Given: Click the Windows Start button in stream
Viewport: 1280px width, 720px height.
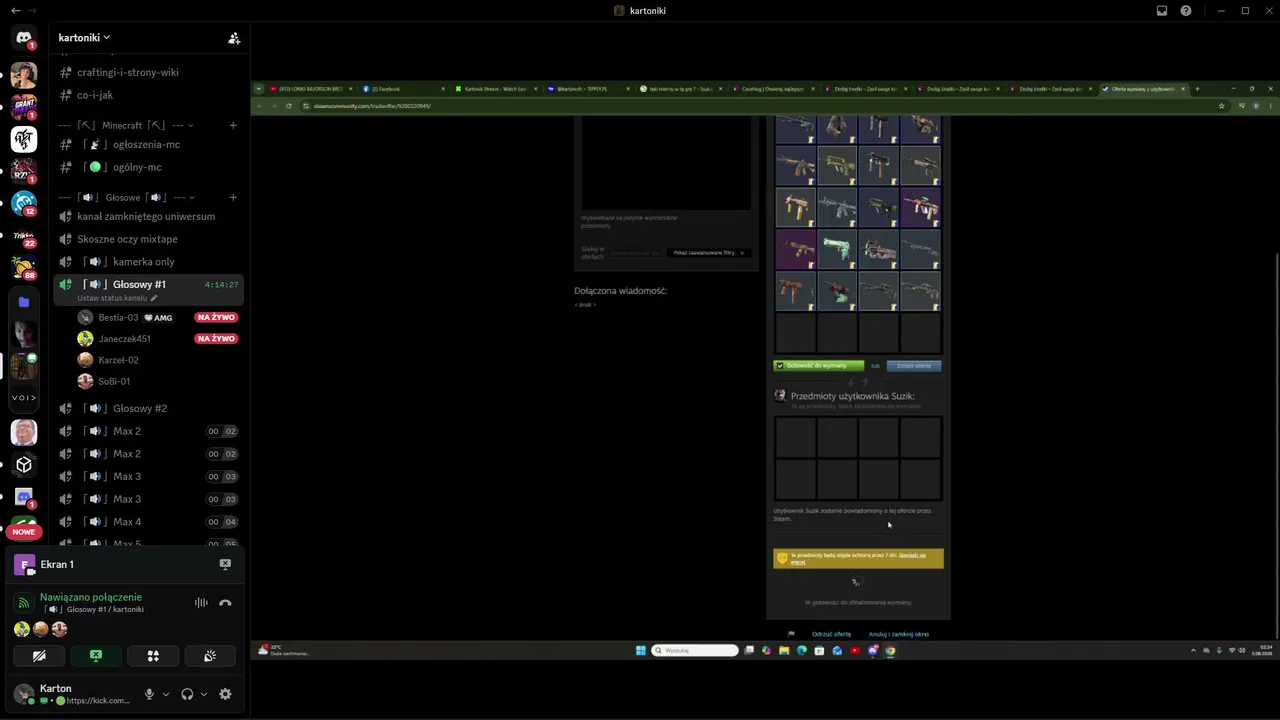Looking at the screenshot, I should [x=641, y=650].
